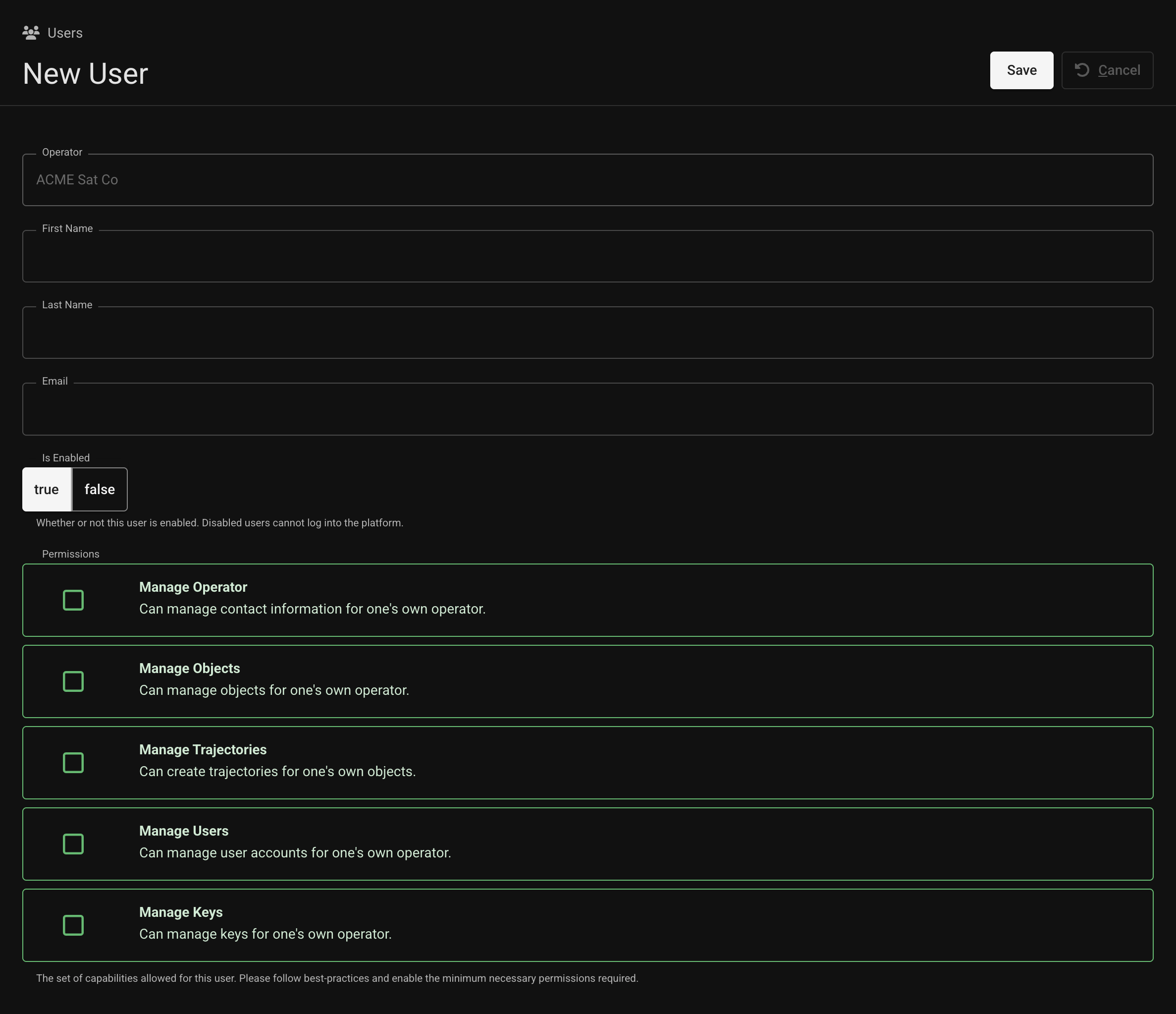This screenshot has width=1176, height=1014.
Task: Click 'Can manage user accounts for one's own operator.'
Action: pos(295,853)
